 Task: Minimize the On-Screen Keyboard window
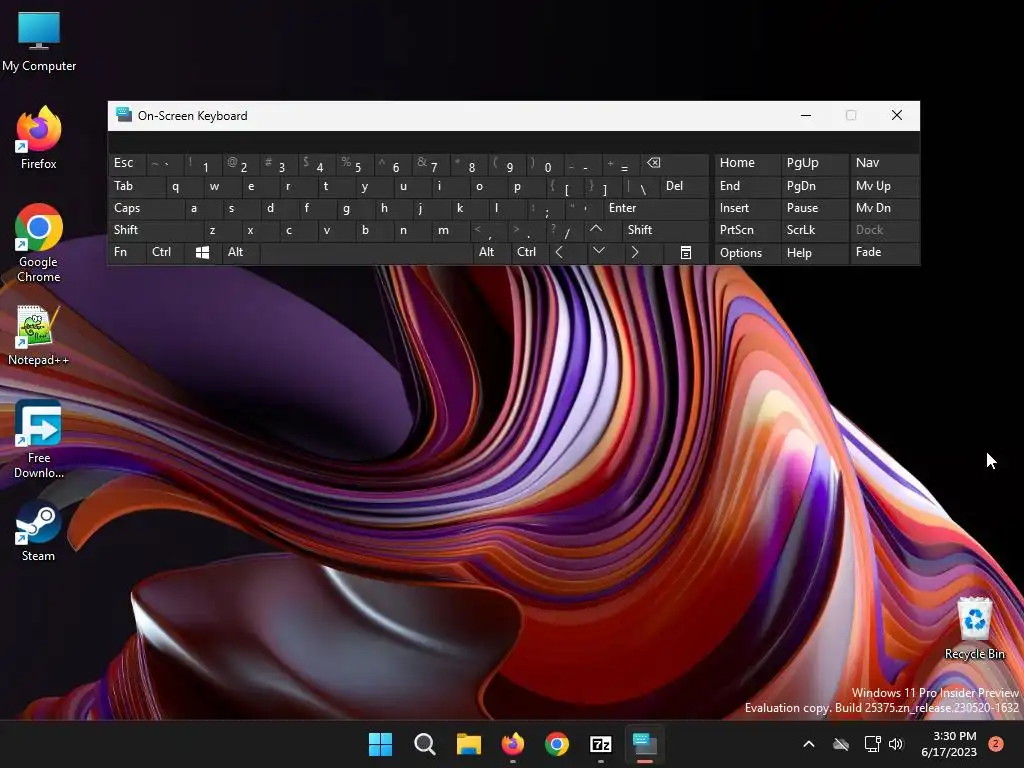[806, 116]
